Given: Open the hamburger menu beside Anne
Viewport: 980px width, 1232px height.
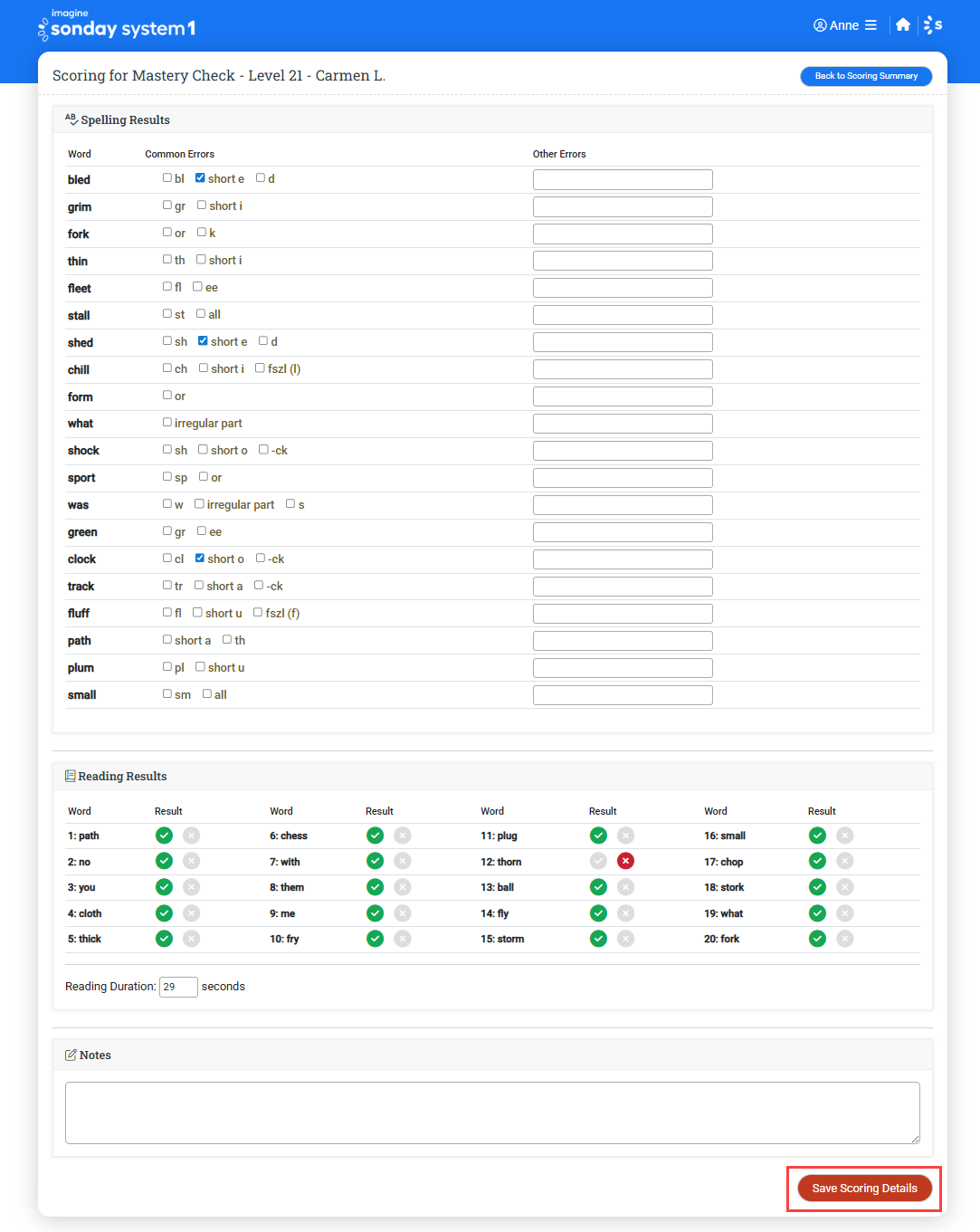Looking at the screenshot, I should tap(873, 24).
